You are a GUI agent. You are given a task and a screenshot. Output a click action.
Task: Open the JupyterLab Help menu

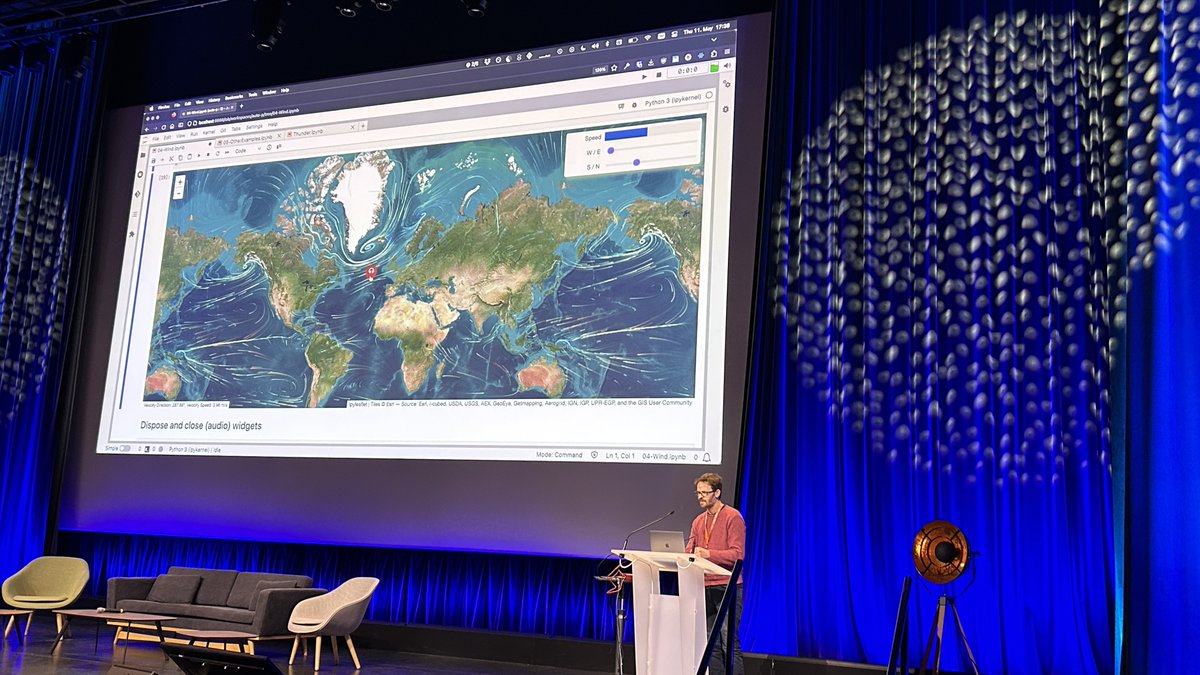(272, 124)
